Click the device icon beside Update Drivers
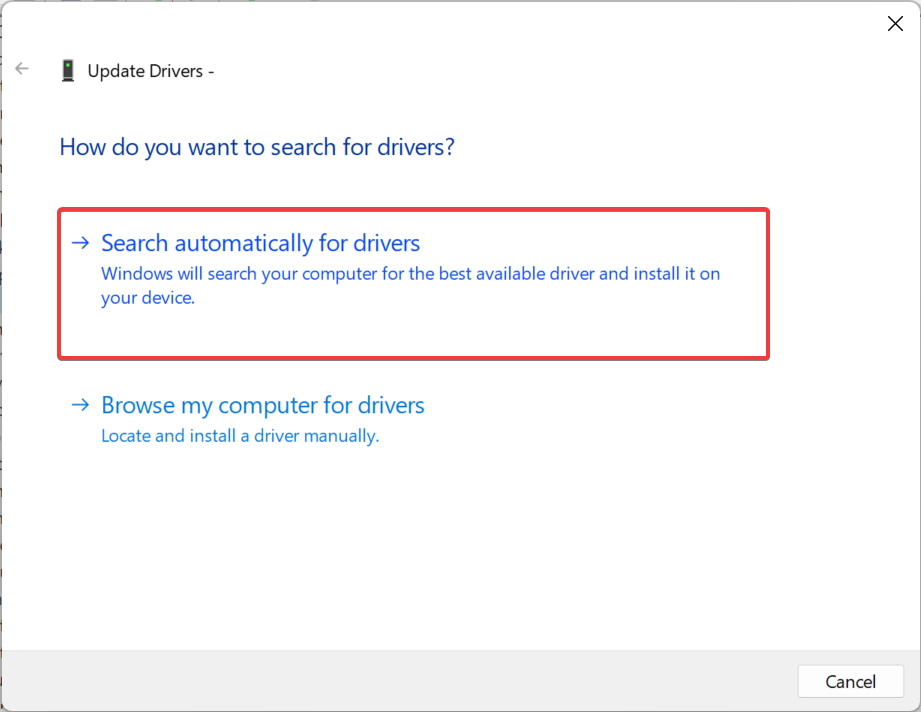The image size is (921, 712). coord(68,70)
